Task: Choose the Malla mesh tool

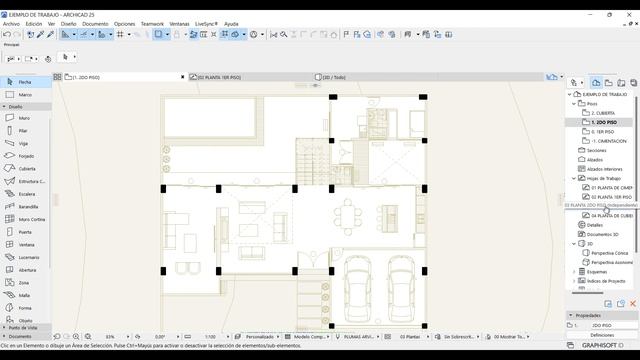Action: coord(25,295)
